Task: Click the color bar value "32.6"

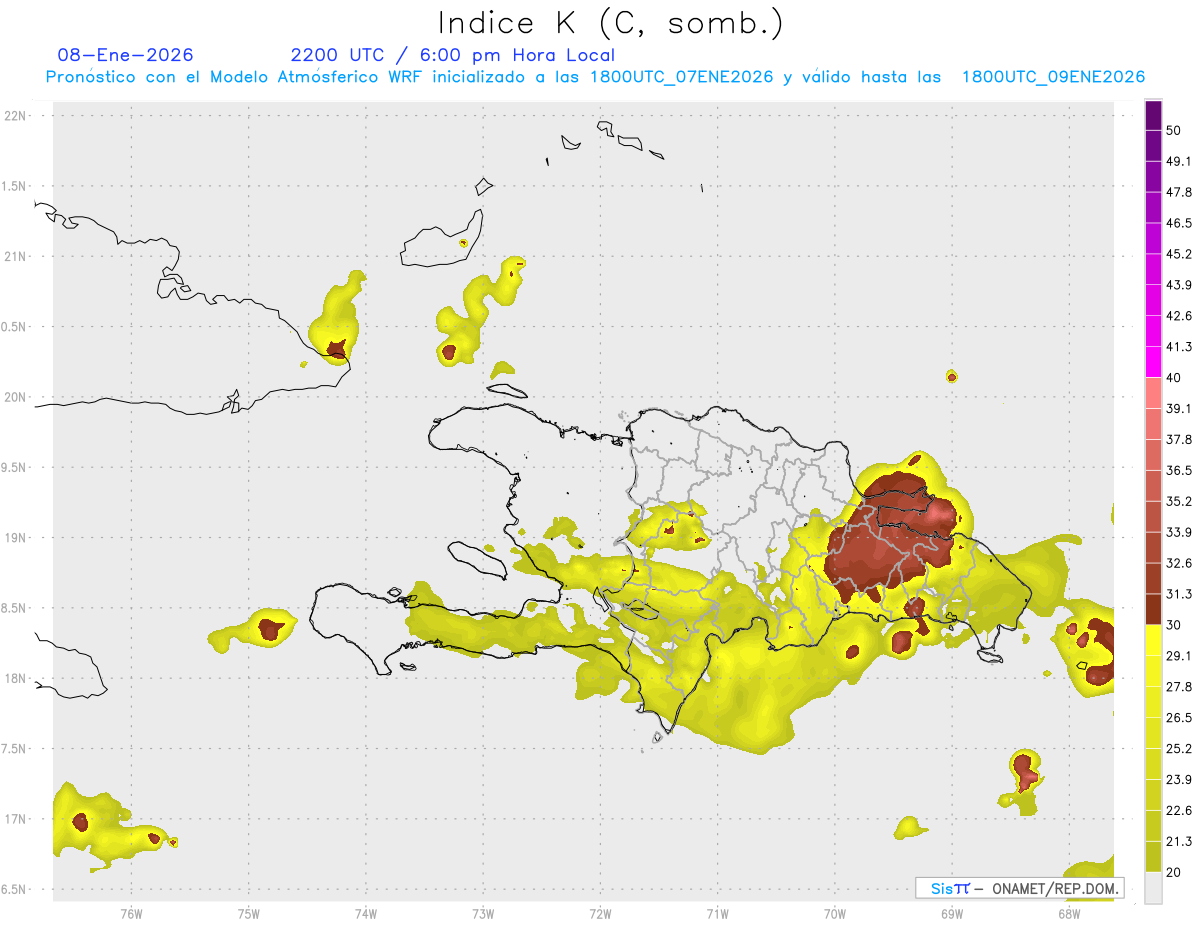Action: [x=1179, y=563]
